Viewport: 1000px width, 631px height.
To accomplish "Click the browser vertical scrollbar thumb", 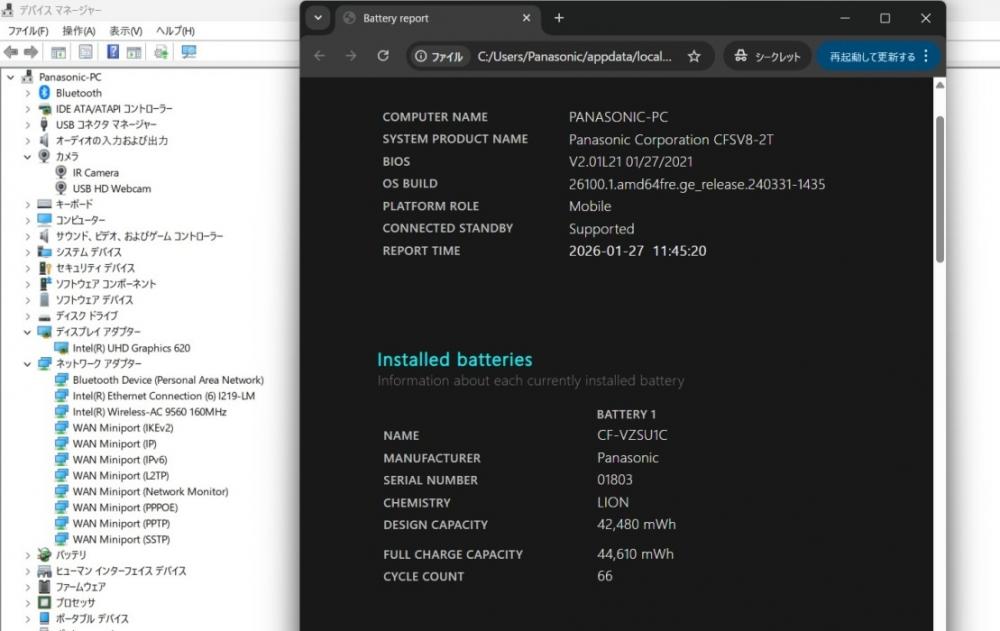I will point(939,189).
